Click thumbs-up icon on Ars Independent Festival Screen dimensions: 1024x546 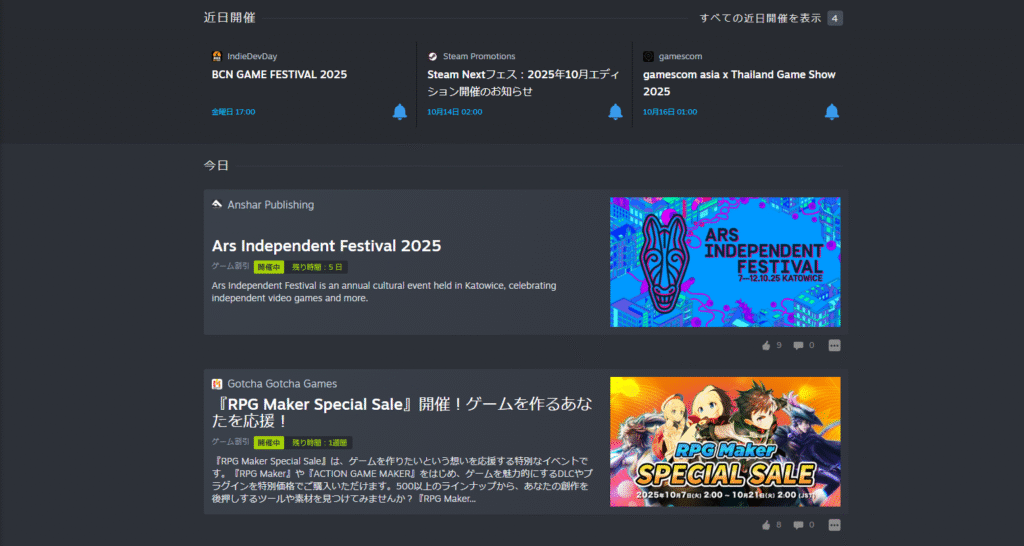coord(766,345)
